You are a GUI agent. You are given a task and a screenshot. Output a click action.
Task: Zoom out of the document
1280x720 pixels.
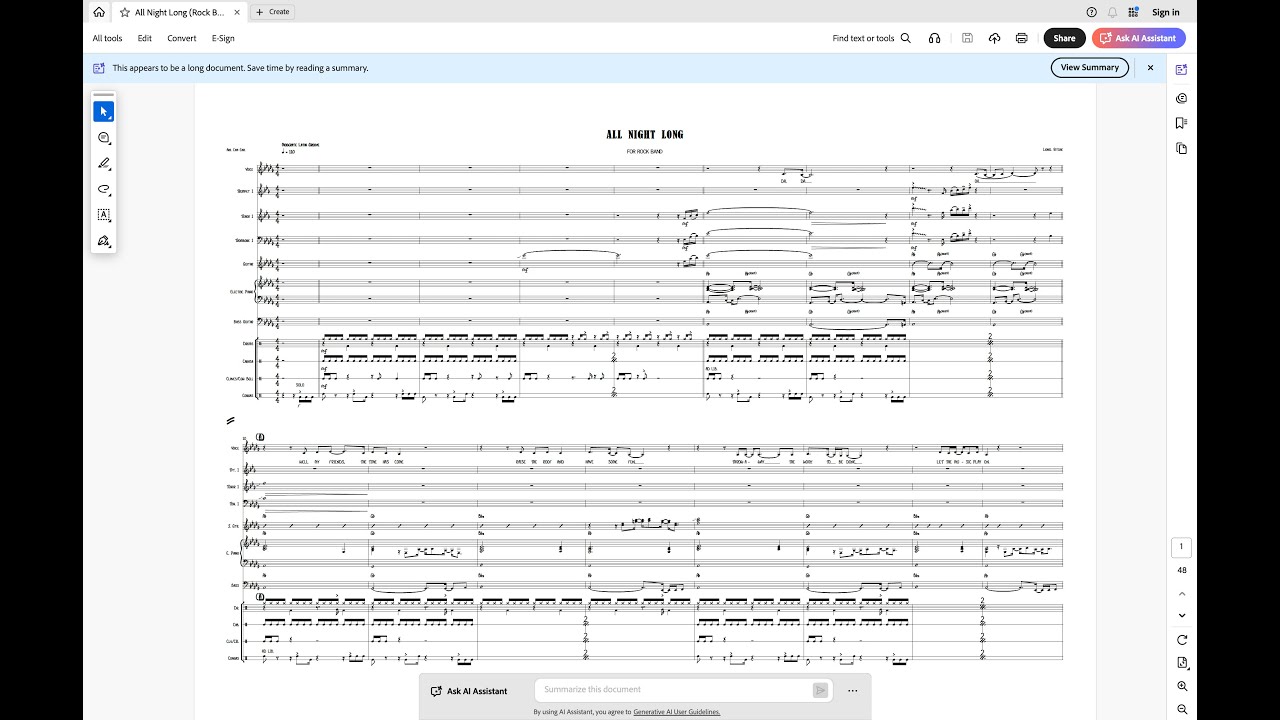point(1182,709)
